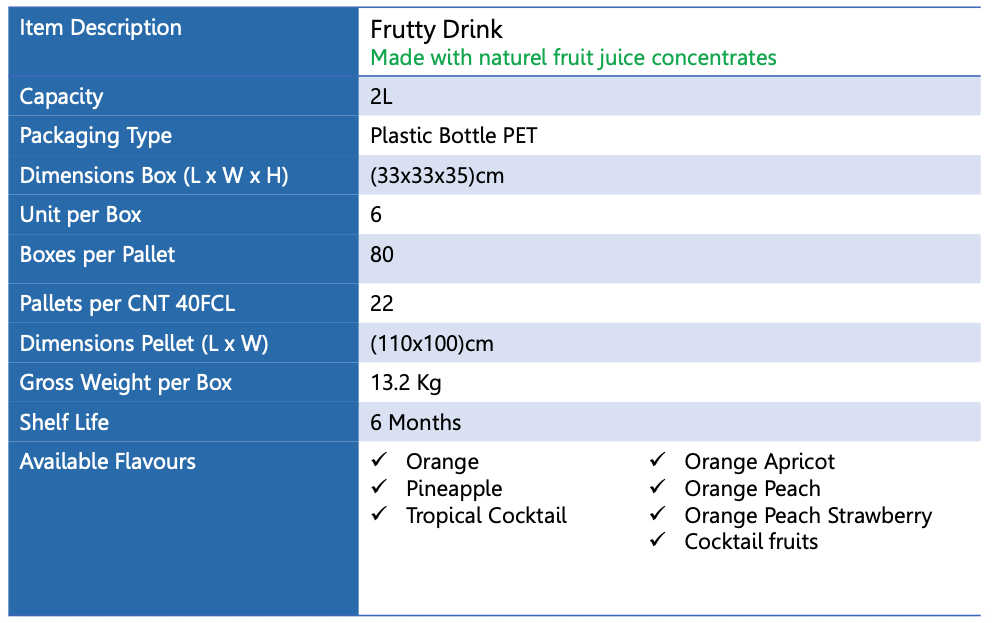The height and width of the screenshot is (623, 992).
Task: Select the (33x33x35)cm dimensions value
Action: (x=437, y=176)
